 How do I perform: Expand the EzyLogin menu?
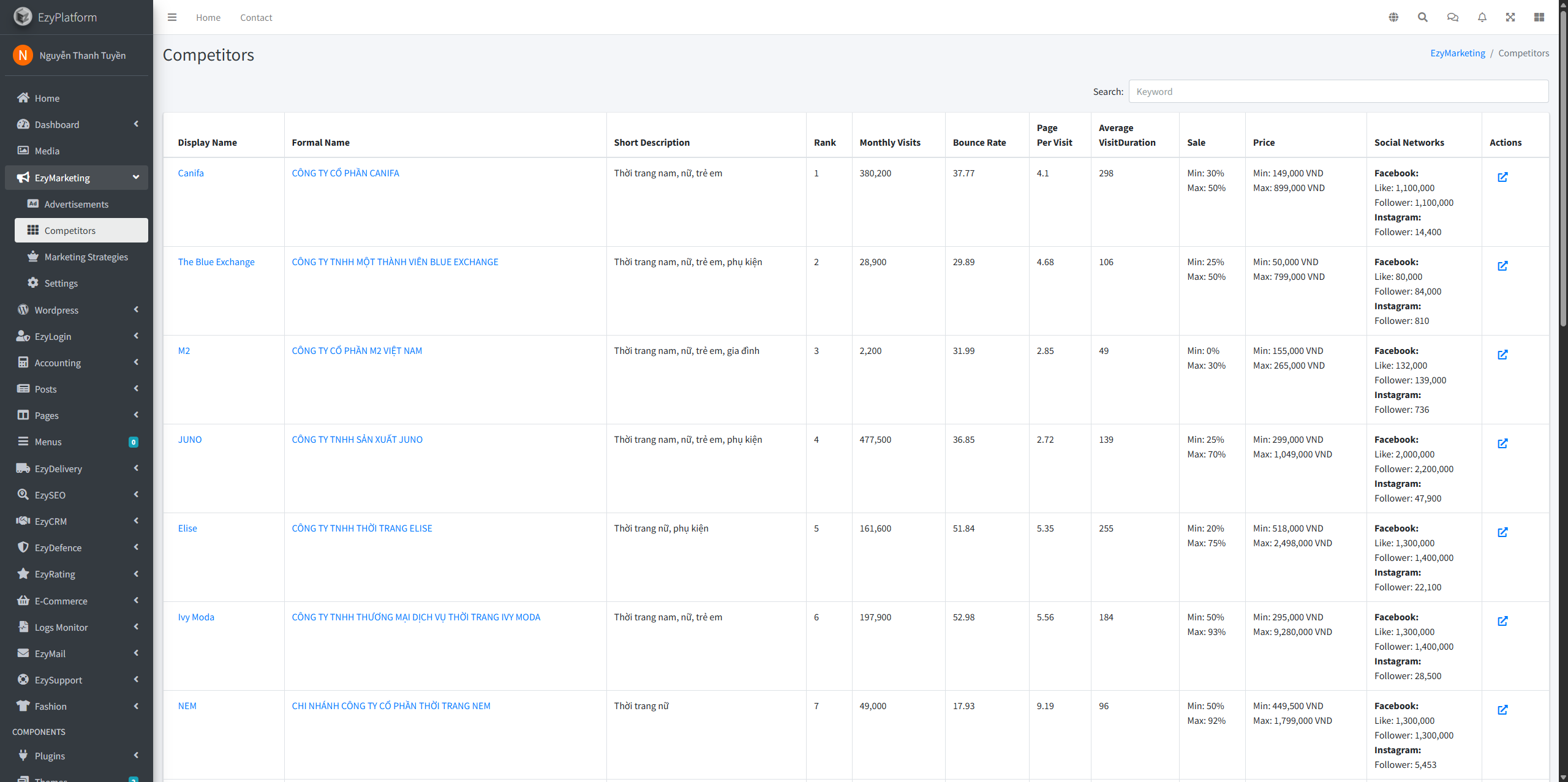pos(77,336)
